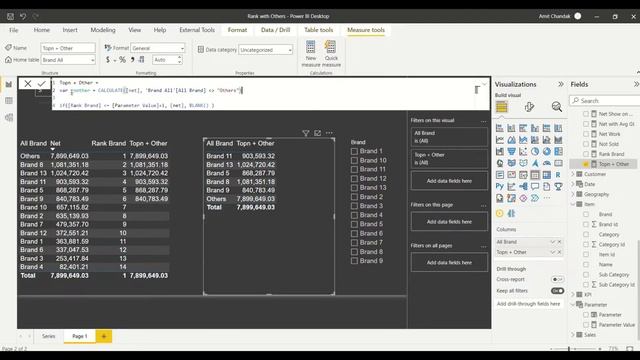Open the File menu
The width and height of the screenshot is (640, 360).
click(x=13, y=30)
